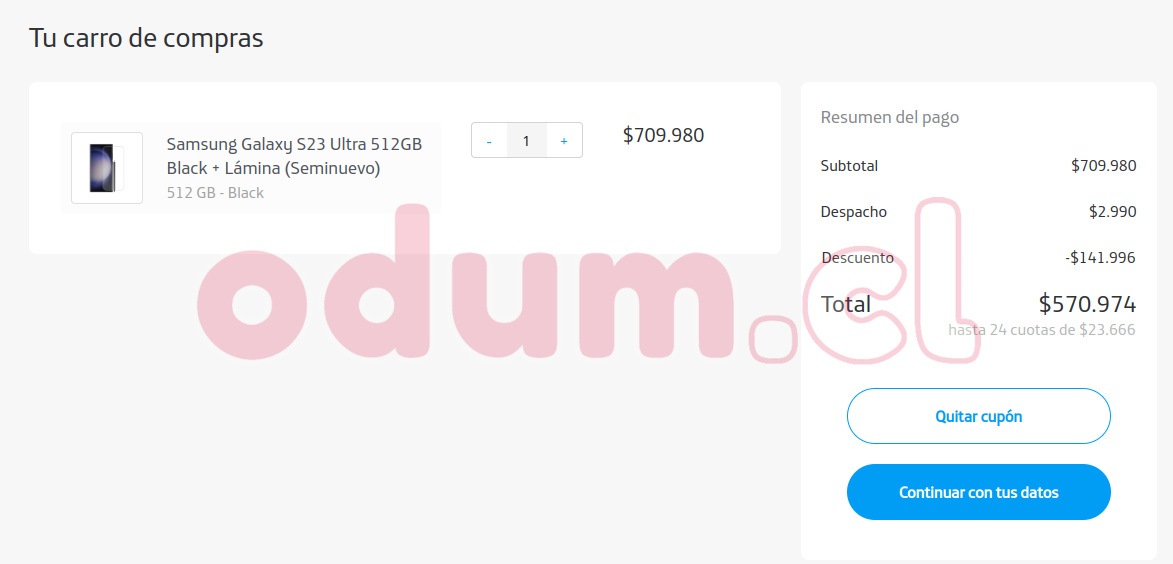
Task: Proceed with 'Continuar con tus datos'
Action: pyautogui.click(x=978, y=492)
